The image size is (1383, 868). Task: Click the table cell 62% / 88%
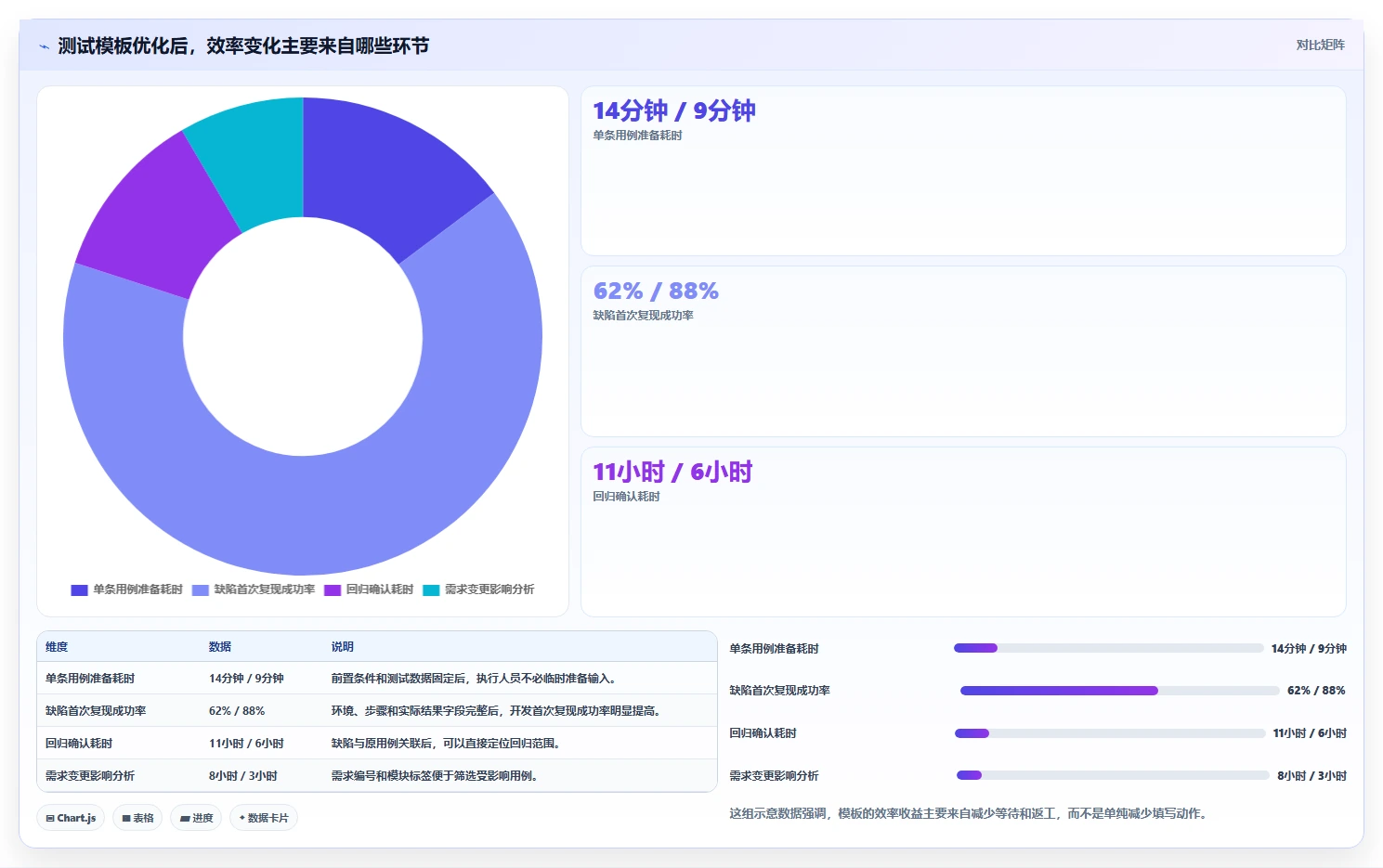point(237,711)
